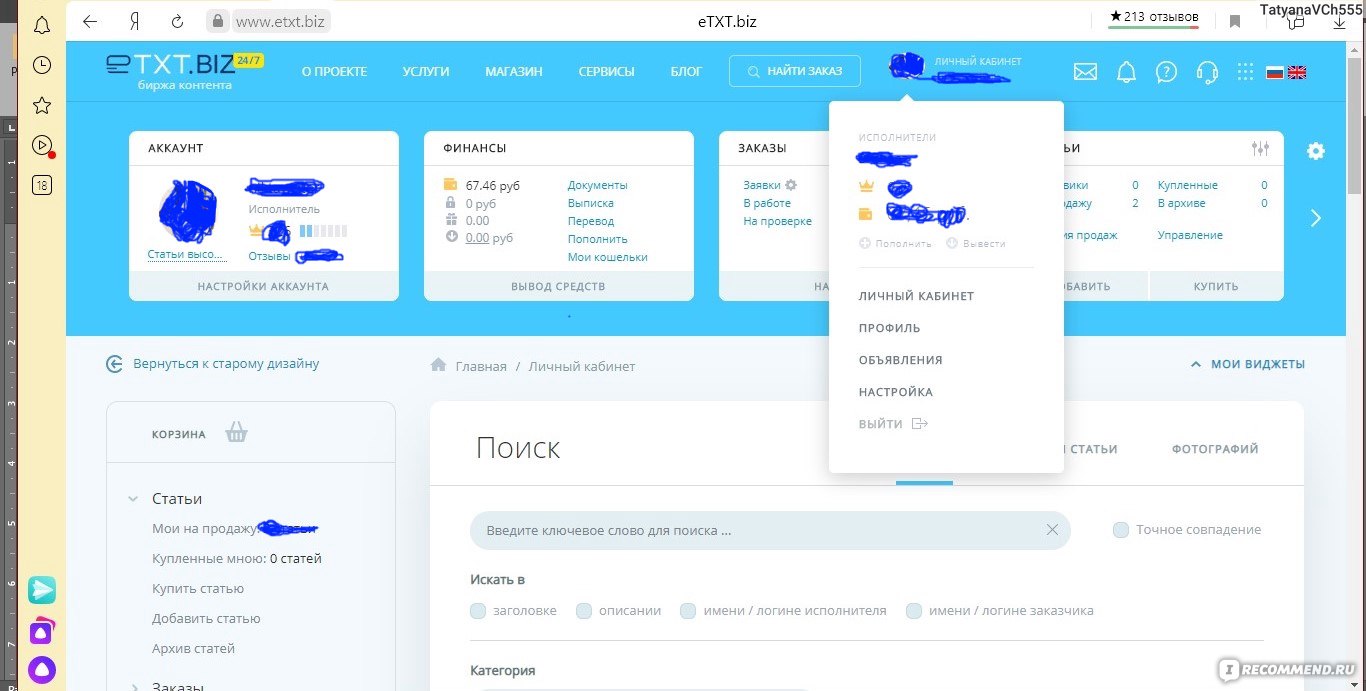Open the МАГАЗИН navigation menu item
The image size is (1366, 691).
pyautogui.click(x=514, y=72)
